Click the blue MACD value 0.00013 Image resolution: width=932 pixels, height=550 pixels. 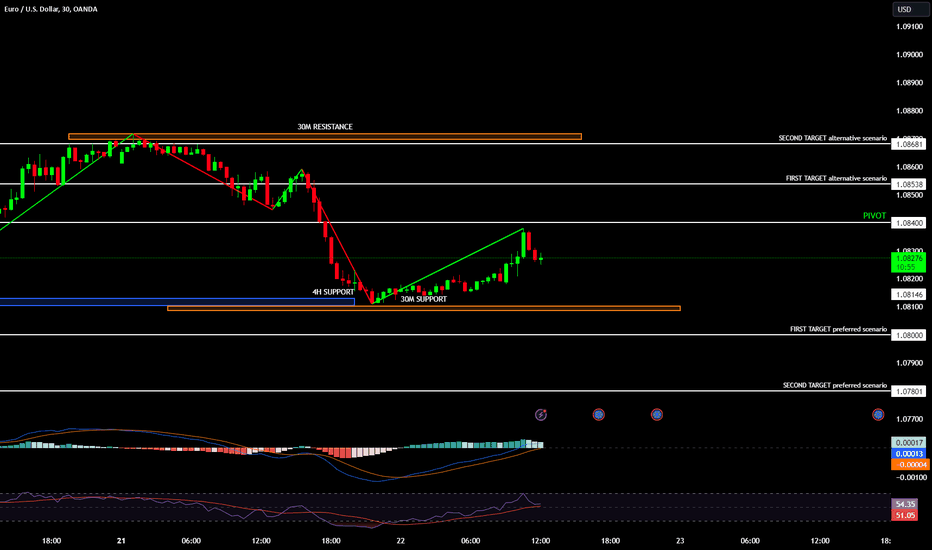click(x=909, y=454)
